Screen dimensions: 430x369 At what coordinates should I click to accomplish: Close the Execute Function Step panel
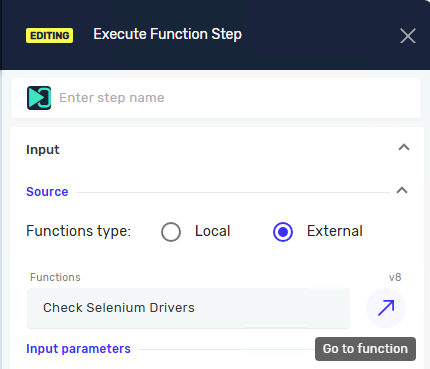point(408,36)
